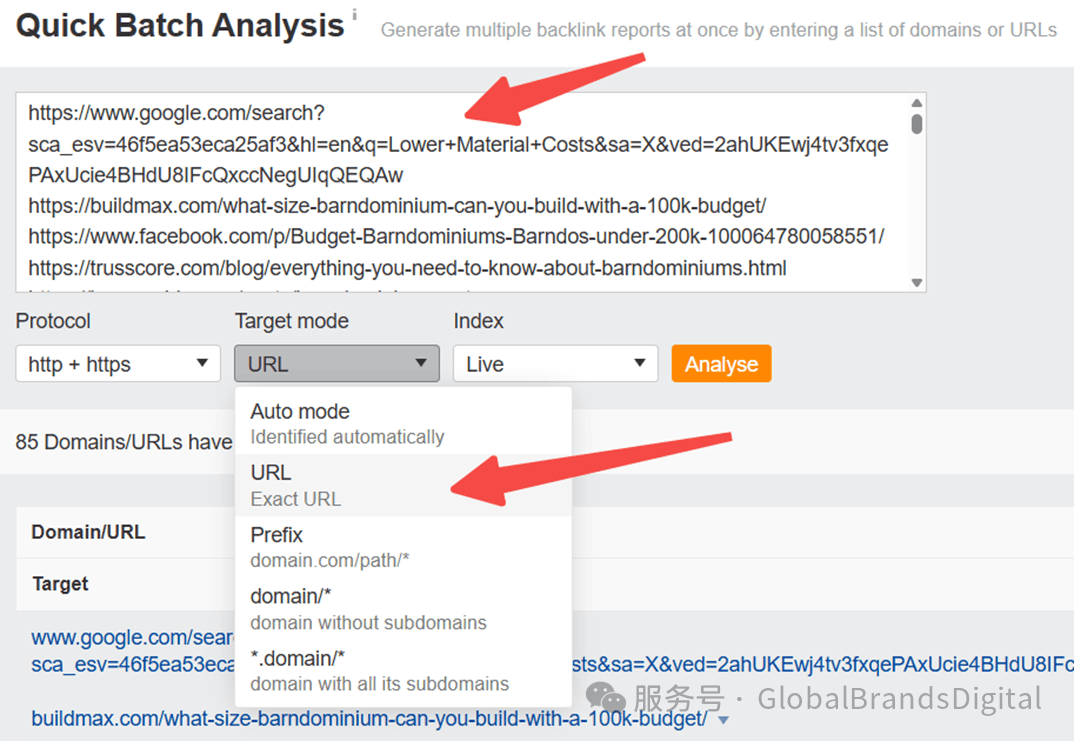Image resolution: width=1074 pixels, height=741 pixels.
Task: Choose the URL Exact URL option
Action: [403, 485]
